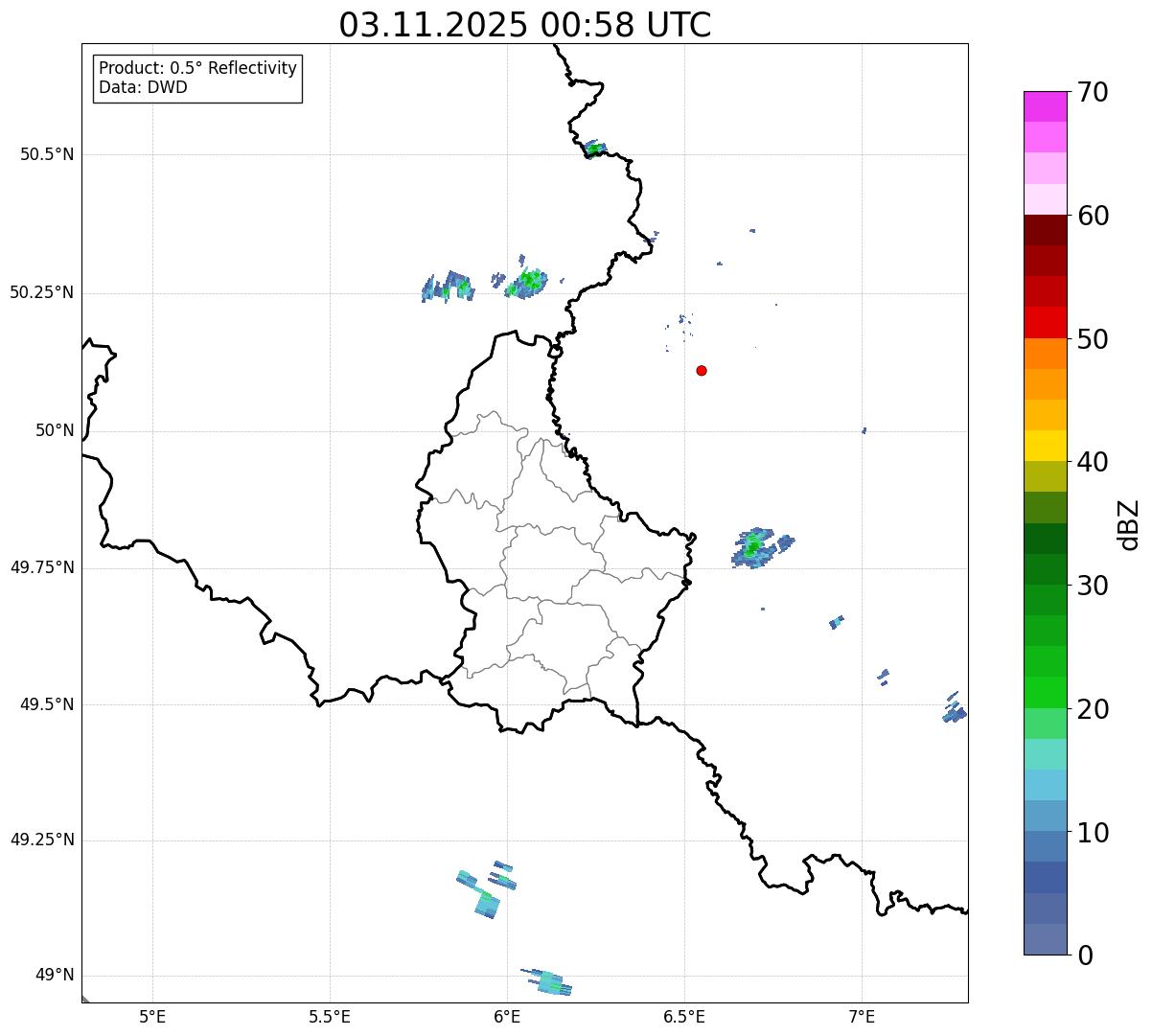Click the 49°N latitude label
The height and width of the screenshot is (1036, 1152).
tap(55, 975)
